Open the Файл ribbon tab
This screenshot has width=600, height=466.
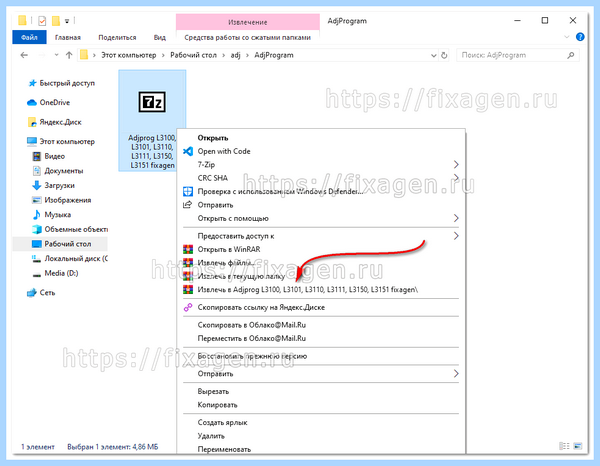click(29, 37)
